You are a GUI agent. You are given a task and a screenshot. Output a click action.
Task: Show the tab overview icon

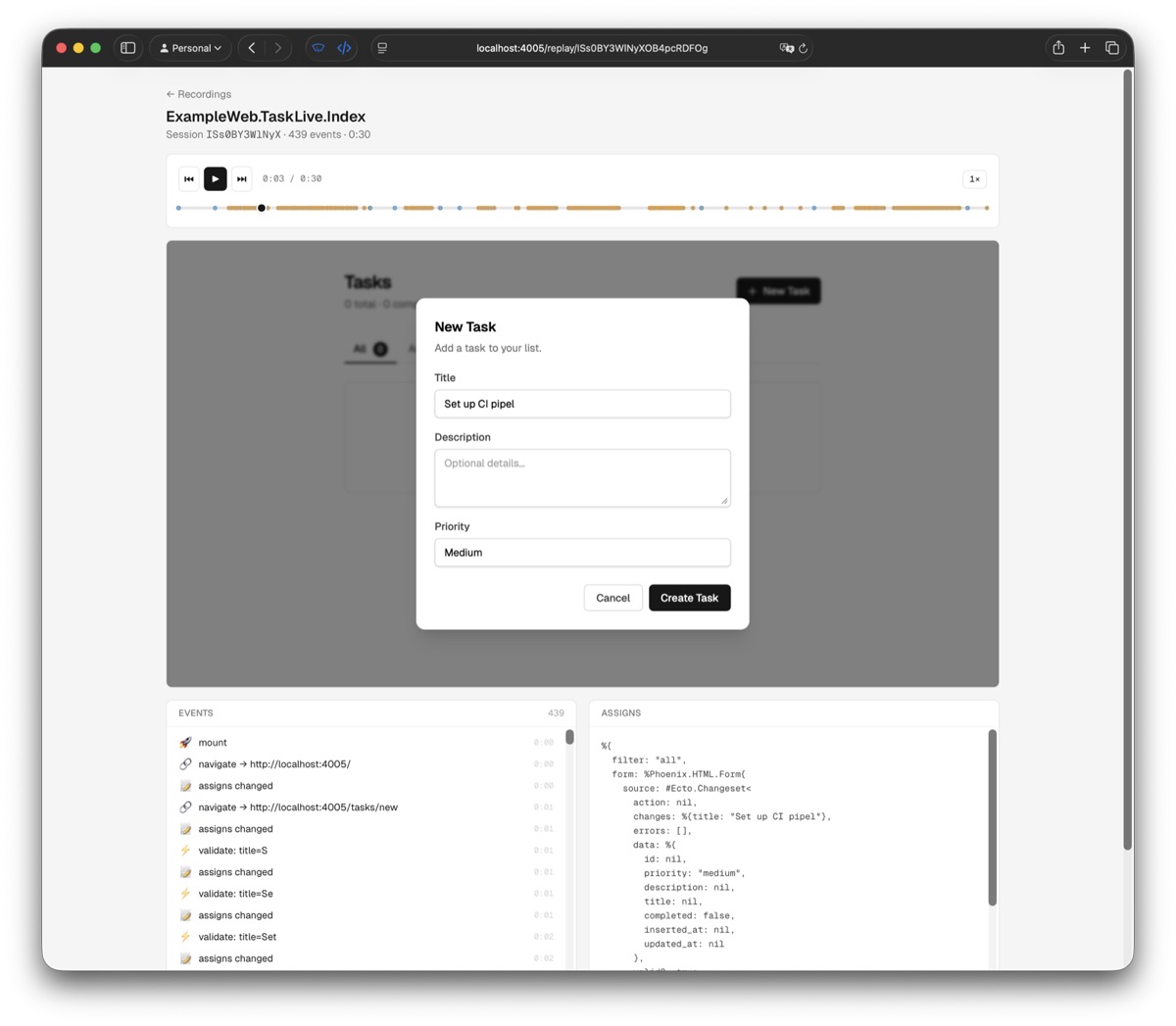tap(1112, 48)
